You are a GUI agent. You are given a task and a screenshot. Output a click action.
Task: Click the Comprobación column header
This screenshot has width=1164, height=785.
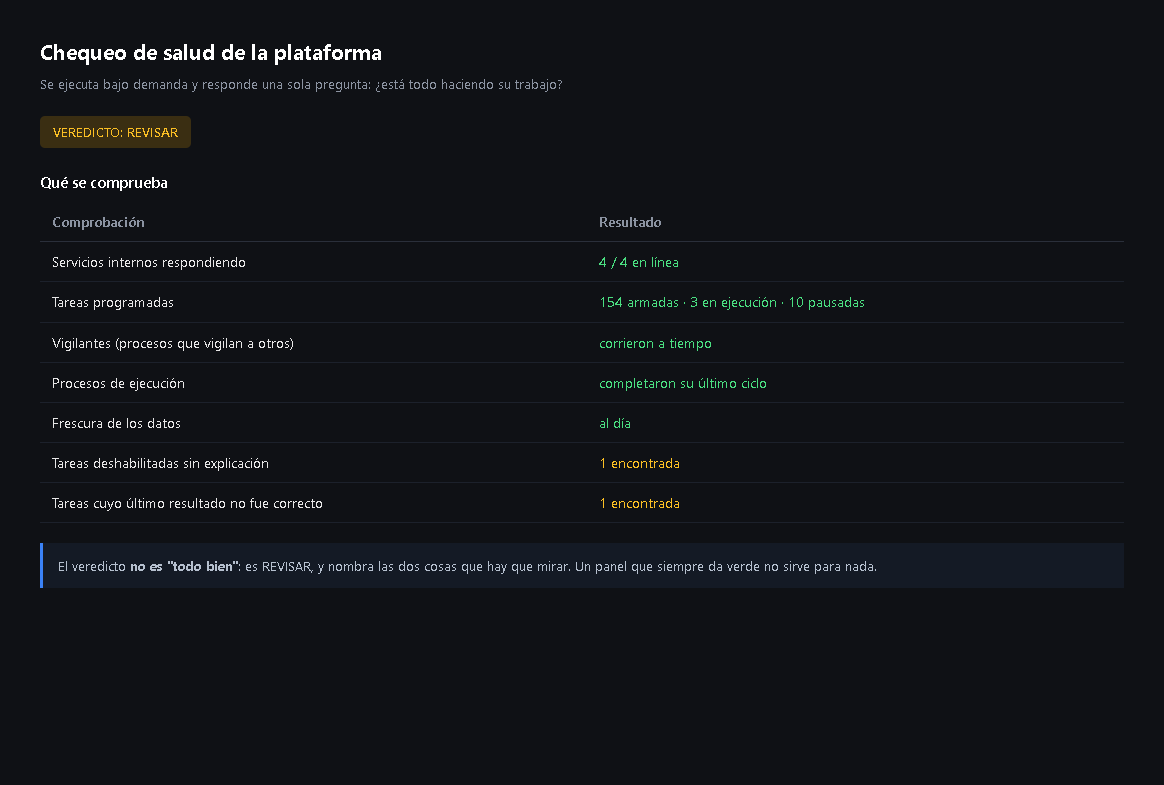click(98, 222)
